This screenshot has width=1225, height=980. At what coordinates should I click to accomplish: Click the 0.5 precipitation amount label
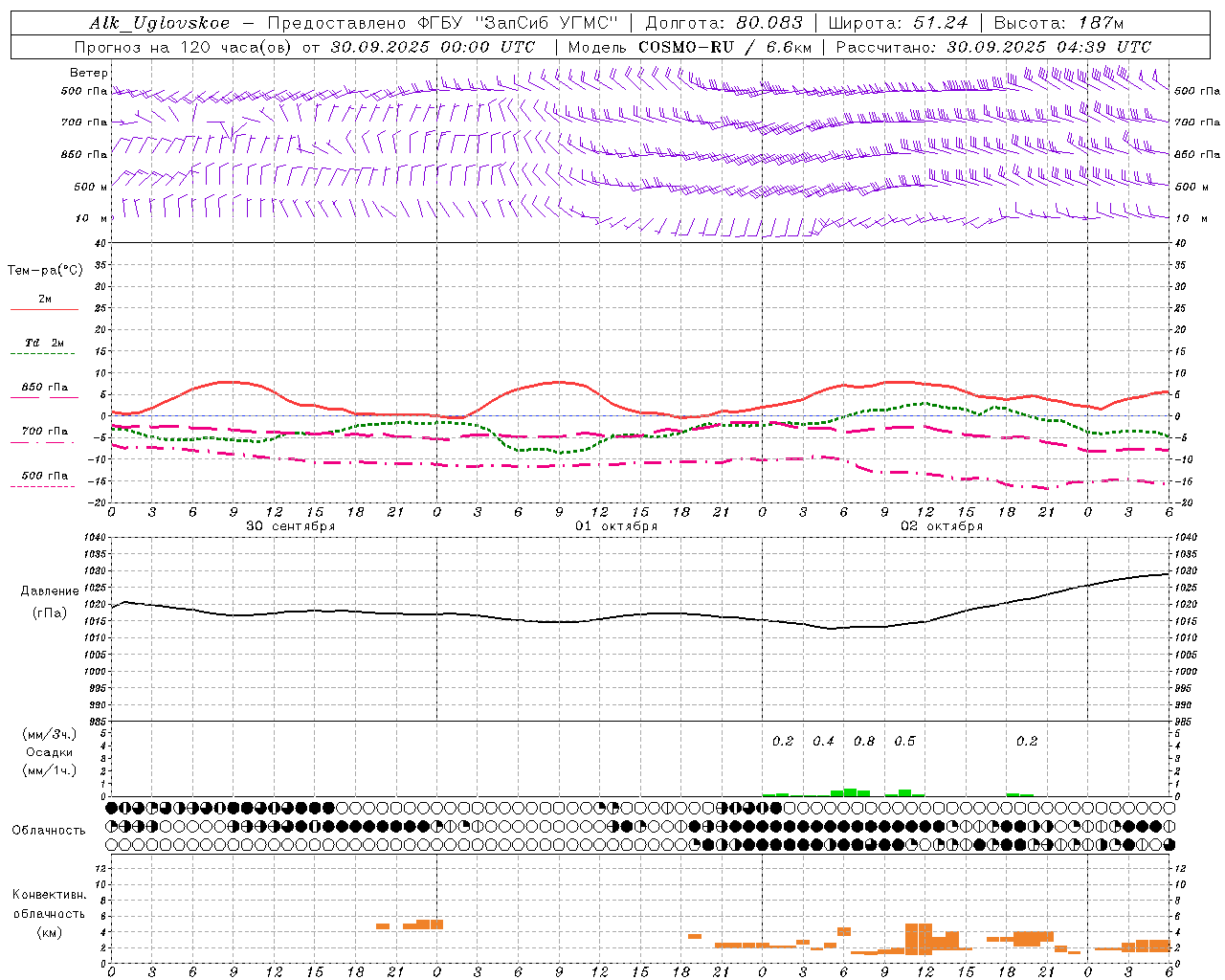pyautogui.click(x=904, y=741)
